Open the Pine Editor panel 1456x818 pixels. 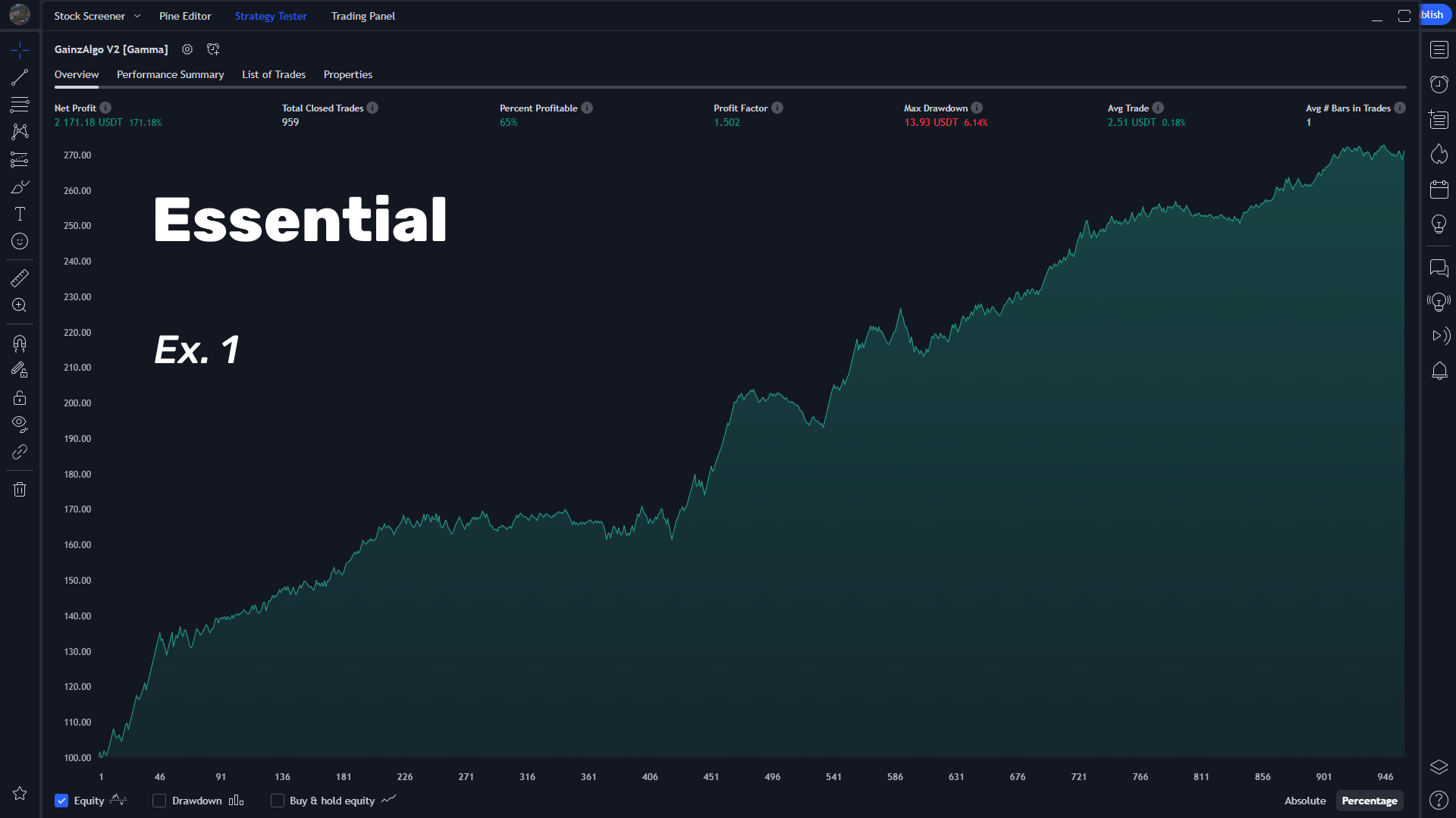(185, 16)
